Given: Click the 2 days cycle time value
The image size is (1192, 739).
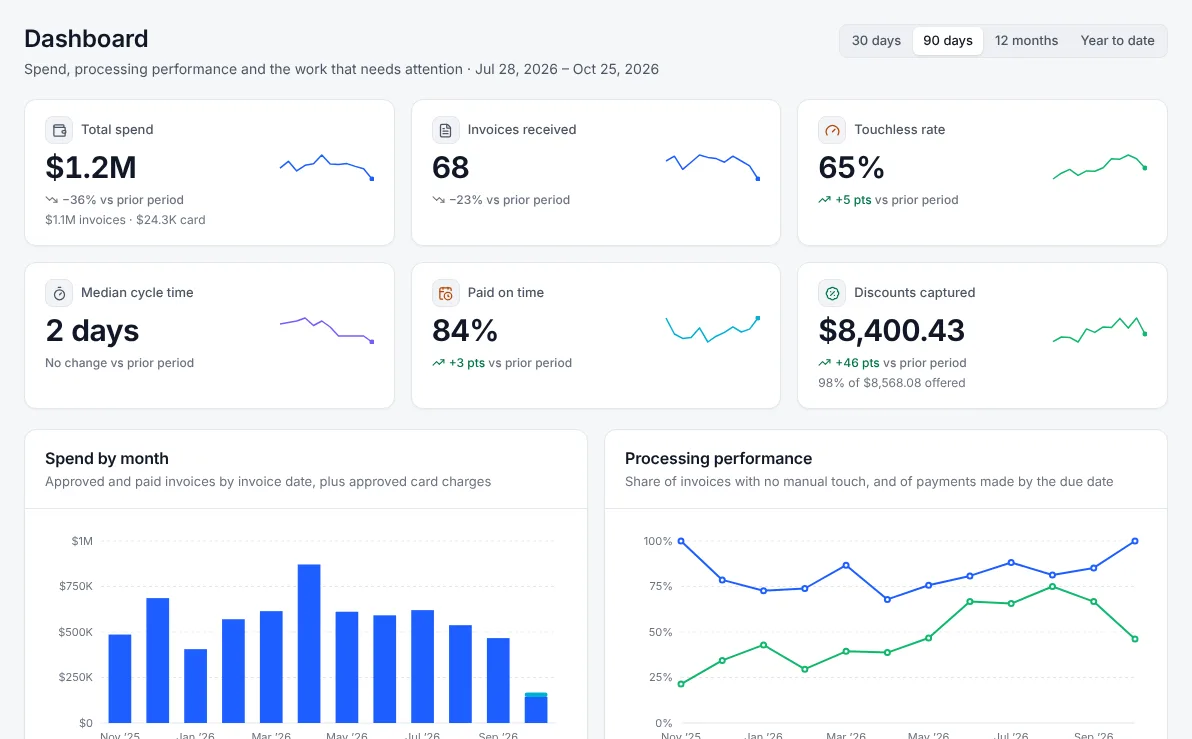Looking at the screenshot, I should click(92, 331).
